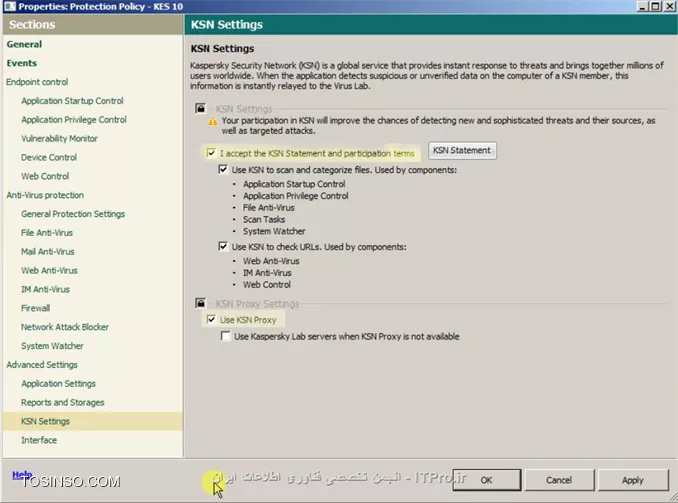Image resolution: width=678 pixels, height=503 pixels.
Task: Select Web Control in the Sections list
Action: 45,176
